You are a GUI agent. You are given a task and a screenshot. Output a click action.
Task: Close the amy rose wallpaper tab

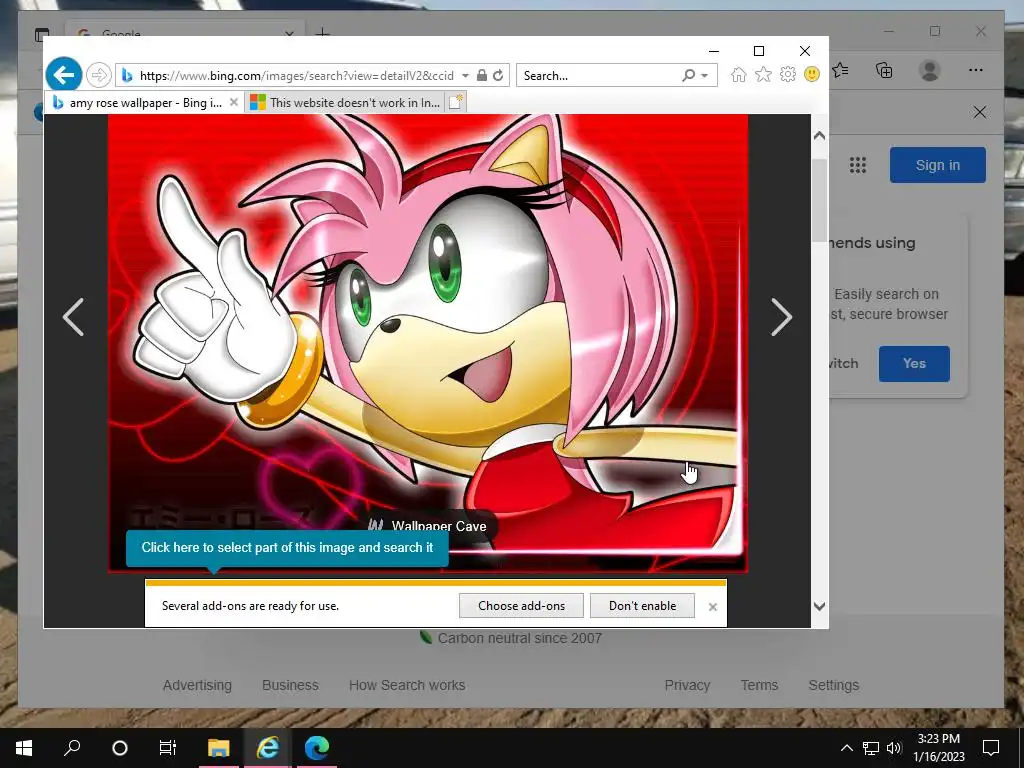(x=234, y=103)
